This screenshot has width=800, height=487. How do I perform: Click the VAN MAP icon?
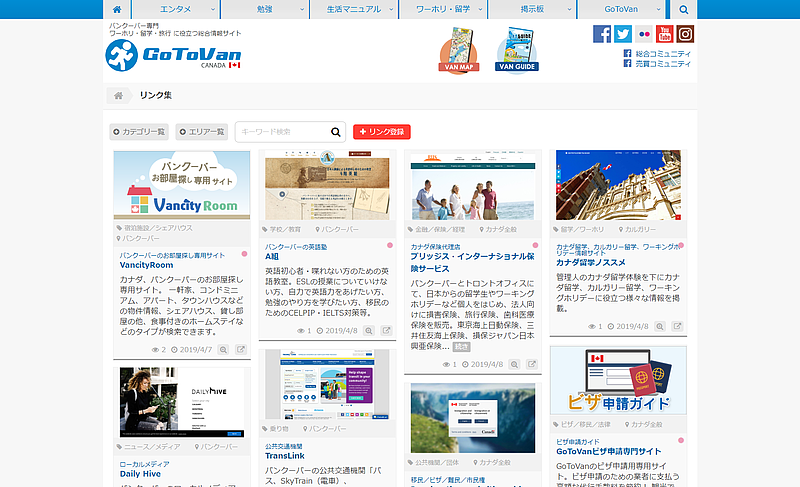459,50
